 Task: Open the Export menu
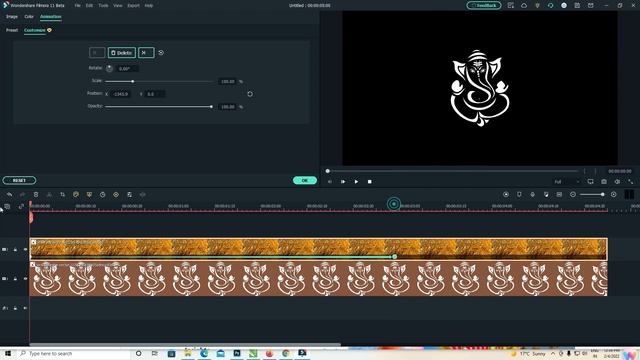coord(133,6)
